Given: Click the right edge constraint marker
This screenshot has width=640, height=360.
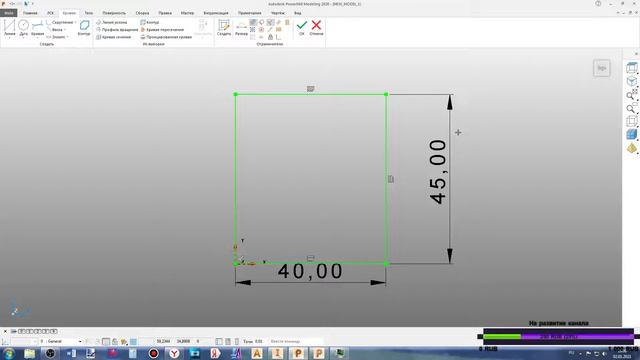Looking at the screenshot, I should pyautogui.click(x=391, y=179).
